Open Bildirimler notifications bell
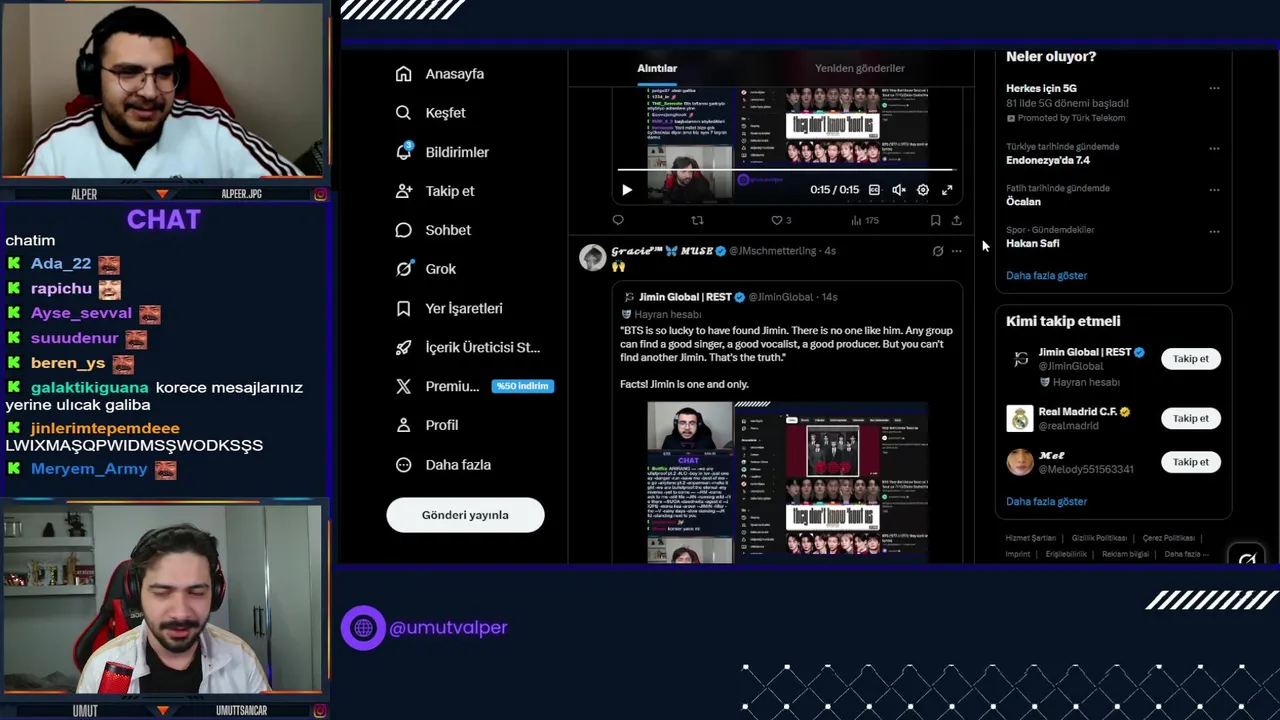 pyautogui.click(x=404, y=152)
